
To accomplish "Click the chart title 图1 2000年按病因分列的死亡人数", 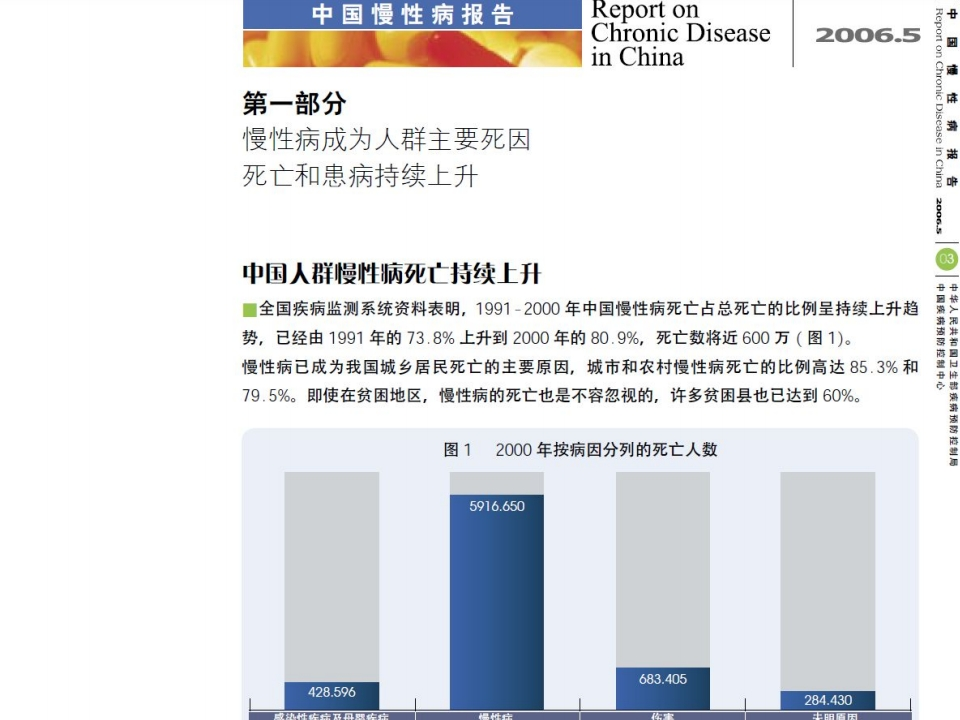I will pos(580,450).
